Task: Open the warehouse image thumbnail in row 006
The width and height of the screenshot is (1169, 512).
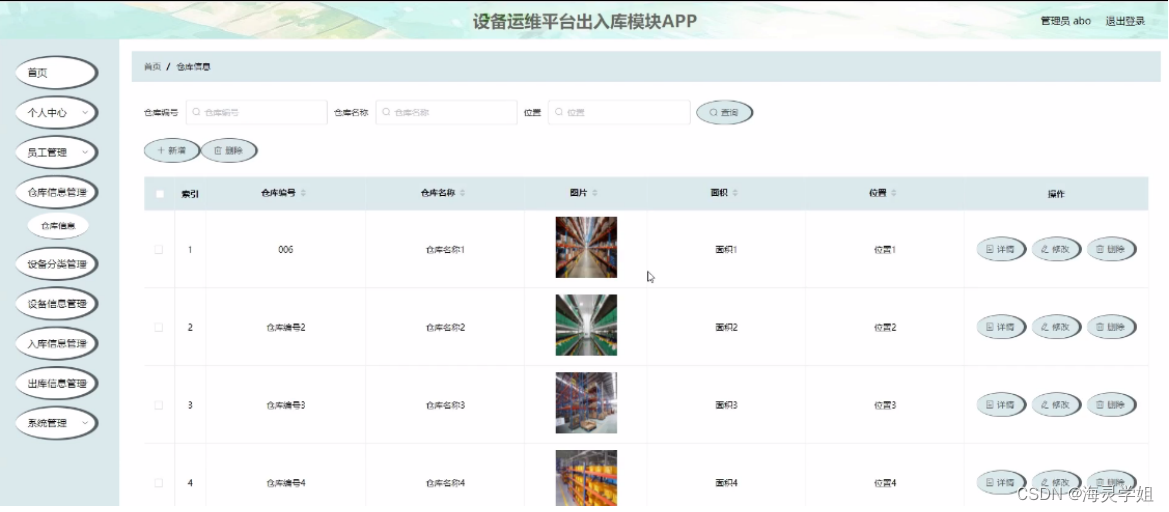Action: pos(586,247)
